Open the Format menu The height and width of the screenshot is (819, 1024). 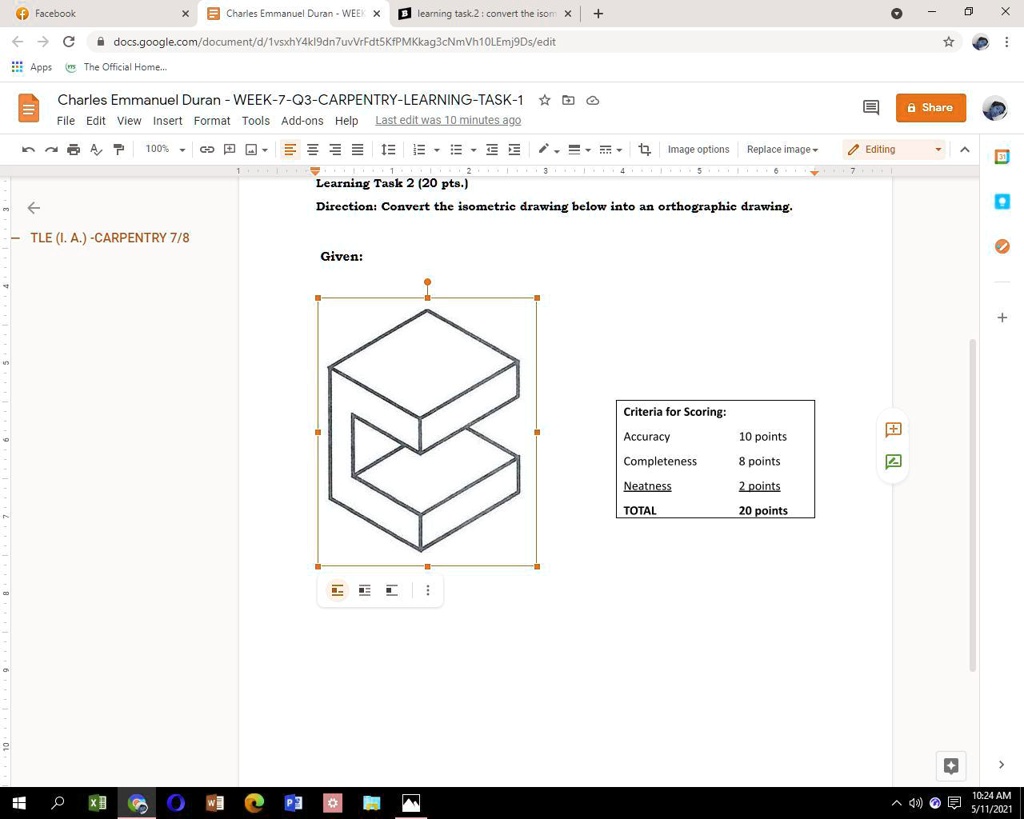click(x=211, y=120)
